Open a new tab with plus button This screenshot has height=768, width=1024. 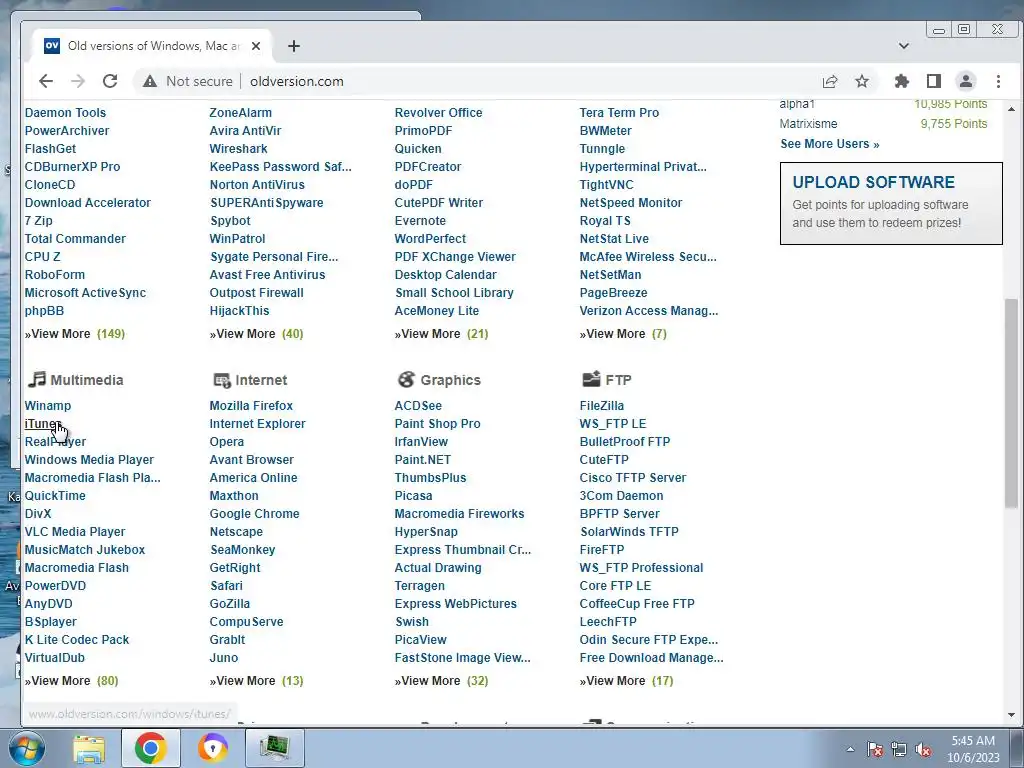tap(294, 46)
